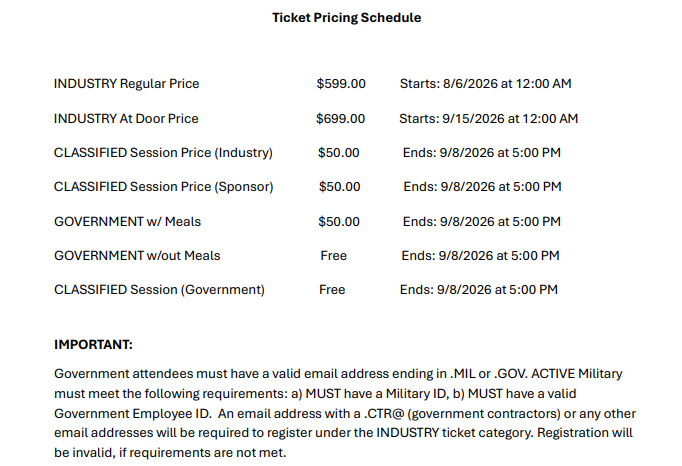Click the $599.00 price
Screen dimensions: 682x466
341,84
